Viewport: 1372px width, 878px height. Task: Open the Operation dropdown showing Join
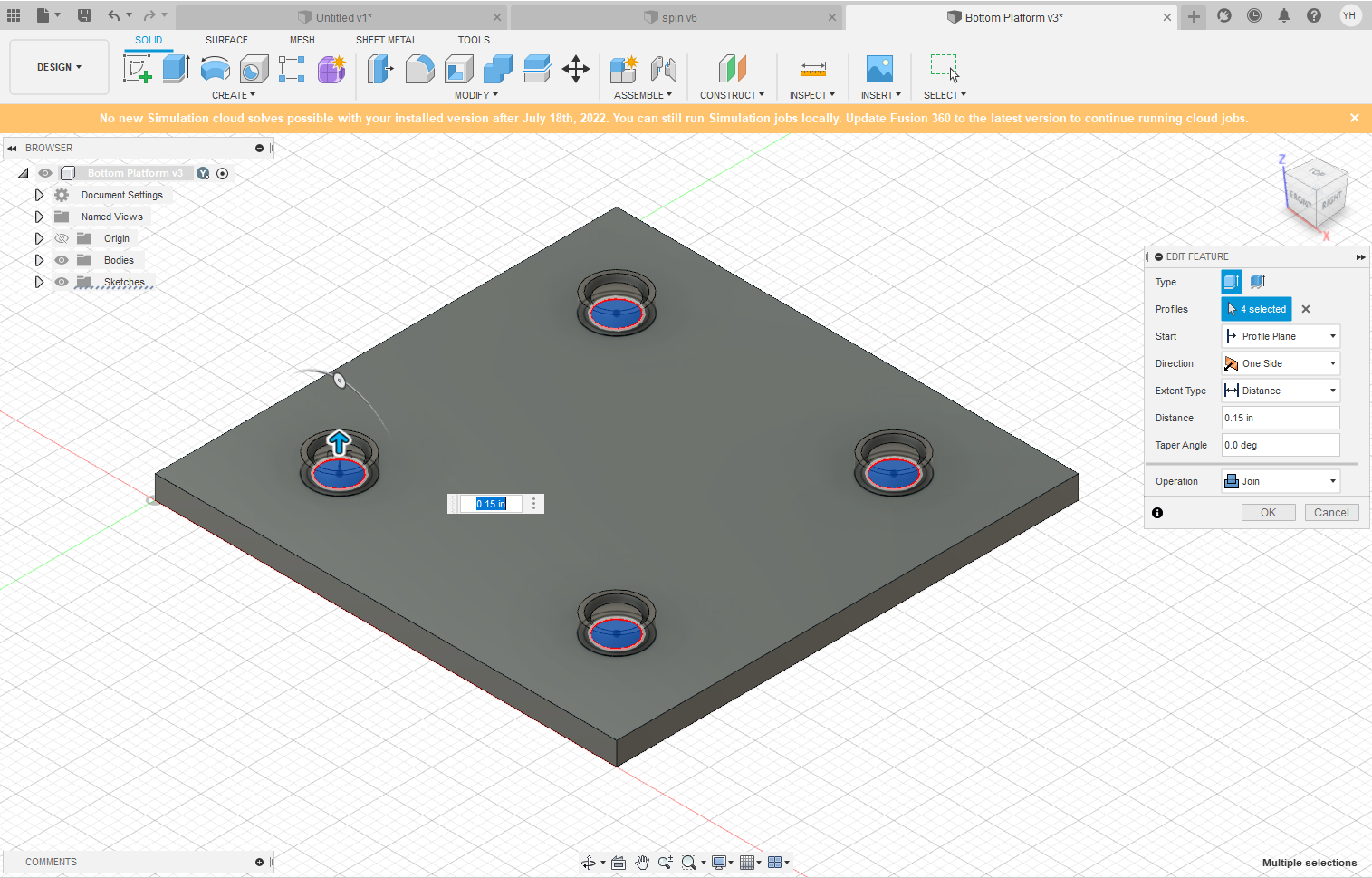point(1281,481)
